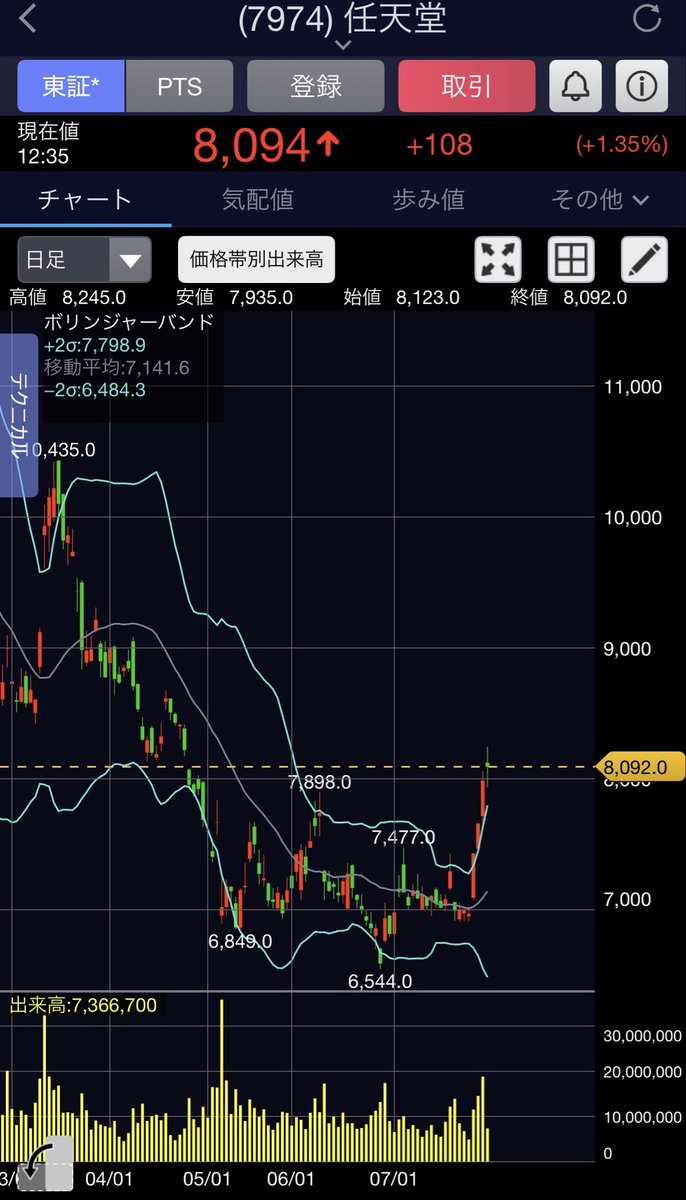Tap the 7,477.0 price annotation

403,837
